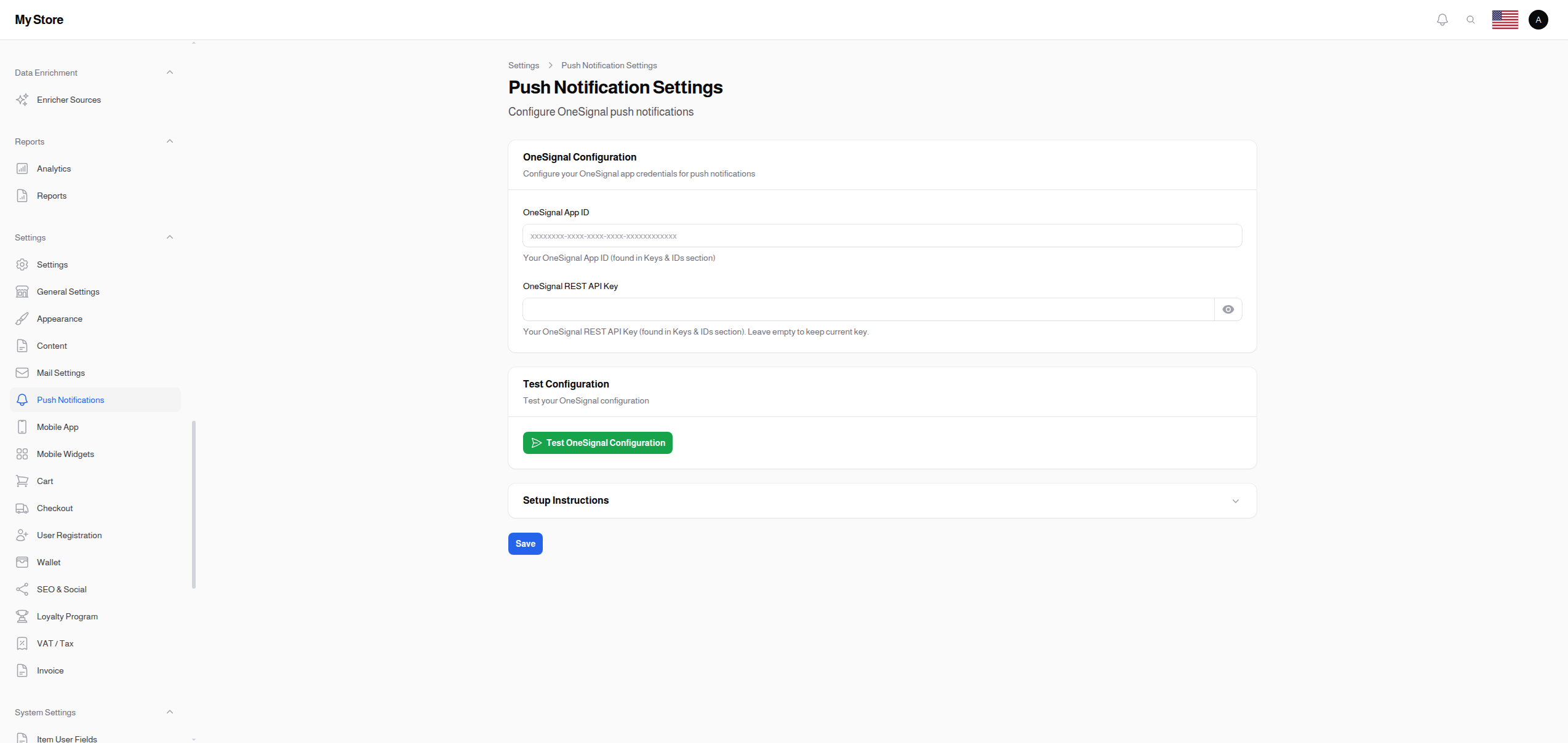Screen dimensions: 1568x743
Task: Navigate to General Settings
Action: pyautogui.click(x=68, y=291)
